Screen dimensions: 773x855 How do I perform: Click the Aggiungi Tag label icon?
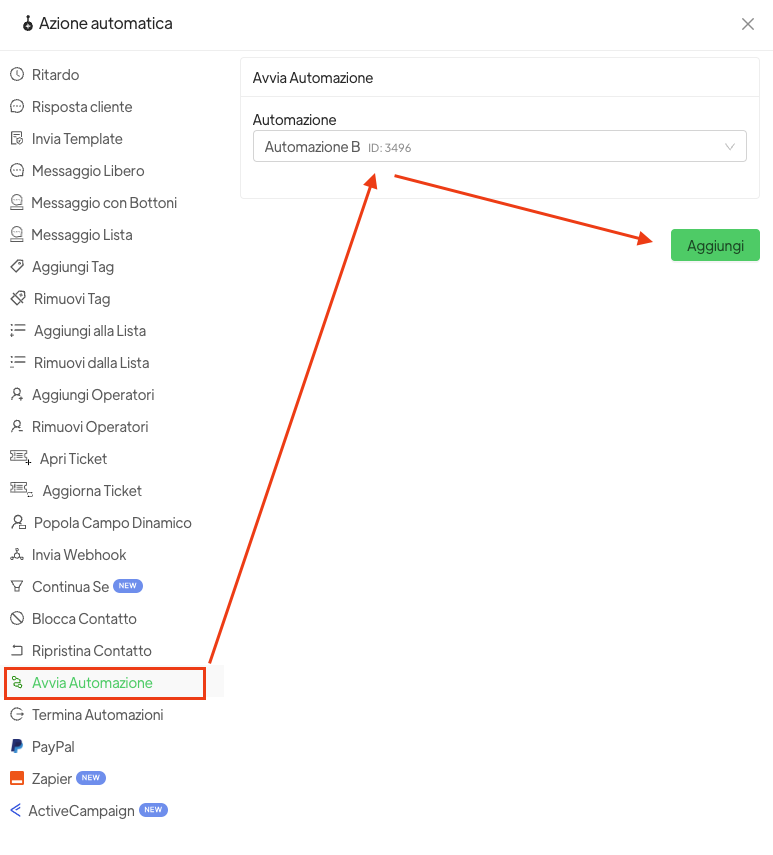click(16, 267)
